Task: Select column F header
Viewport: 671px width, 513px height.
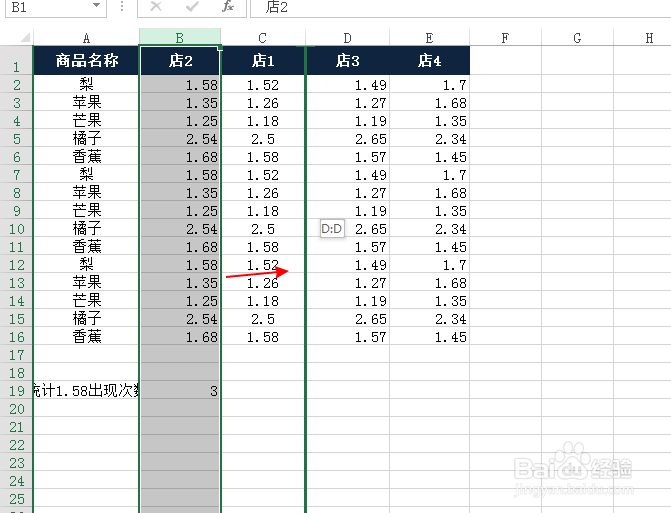Action: pos(505,38)
